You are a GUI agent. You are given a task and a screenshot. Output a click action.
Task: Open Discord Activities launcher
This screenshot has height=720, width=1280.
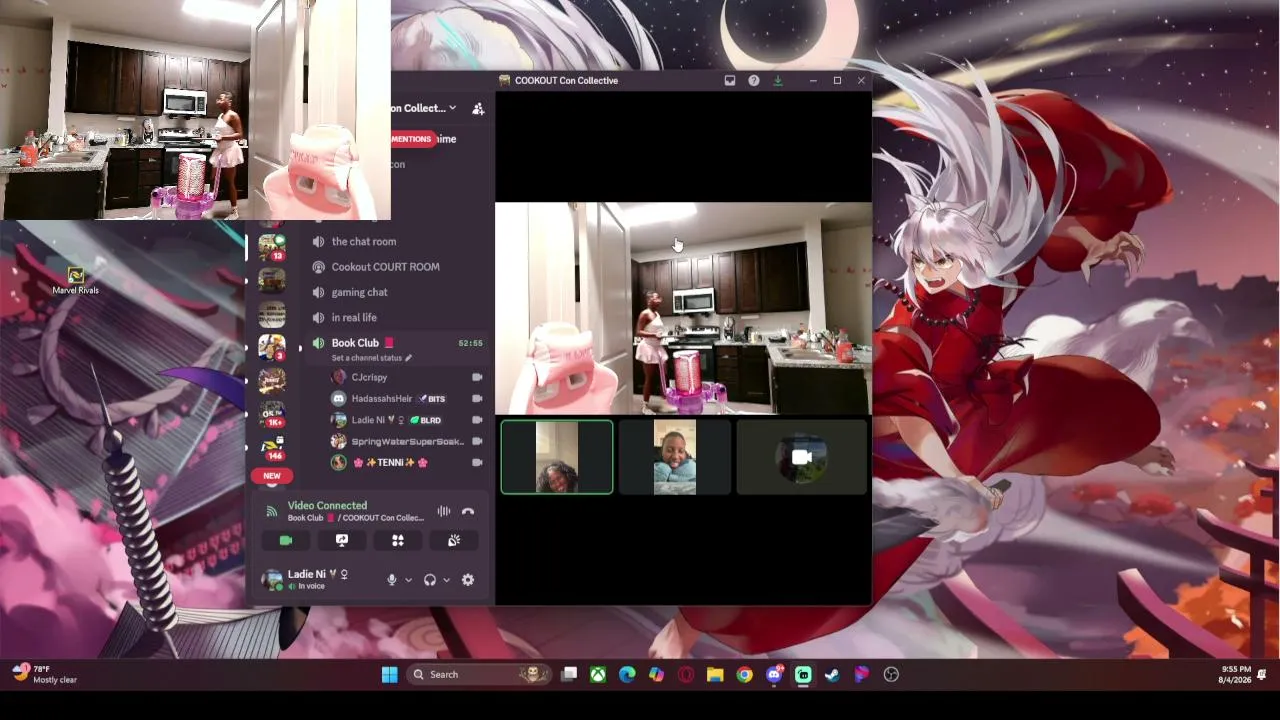398,540
